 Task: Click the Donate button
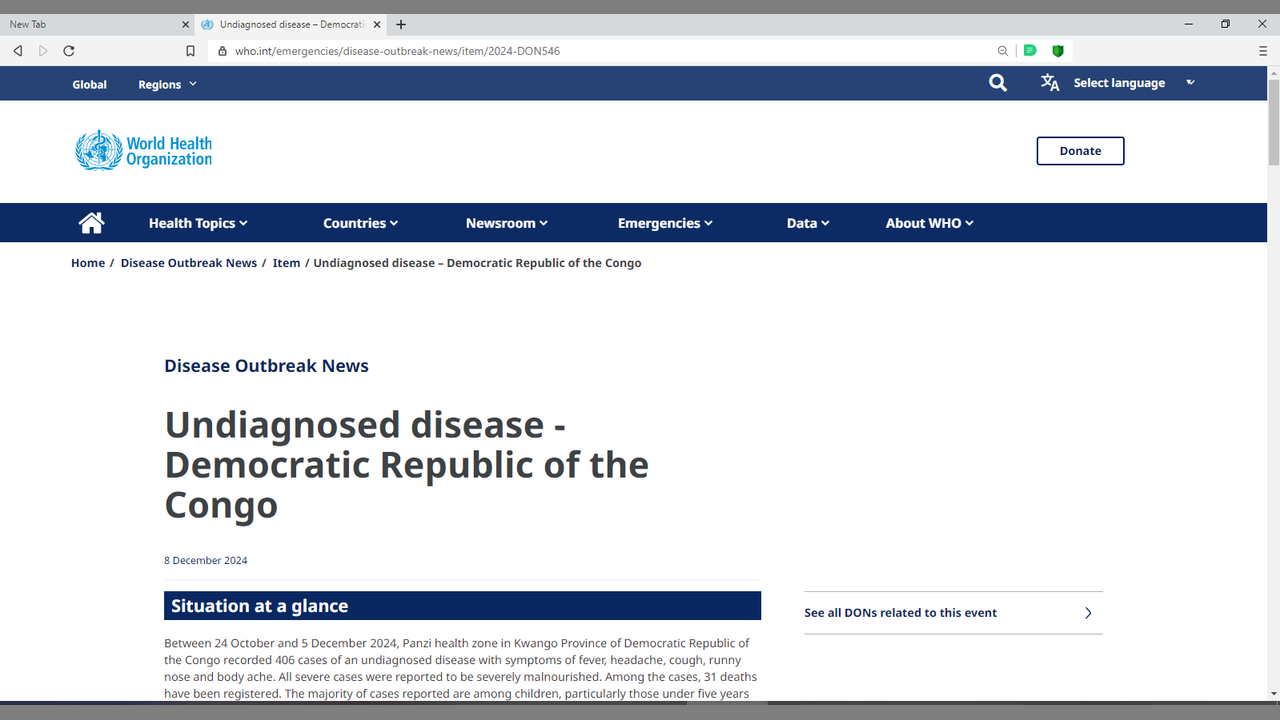click(1080, 151)
